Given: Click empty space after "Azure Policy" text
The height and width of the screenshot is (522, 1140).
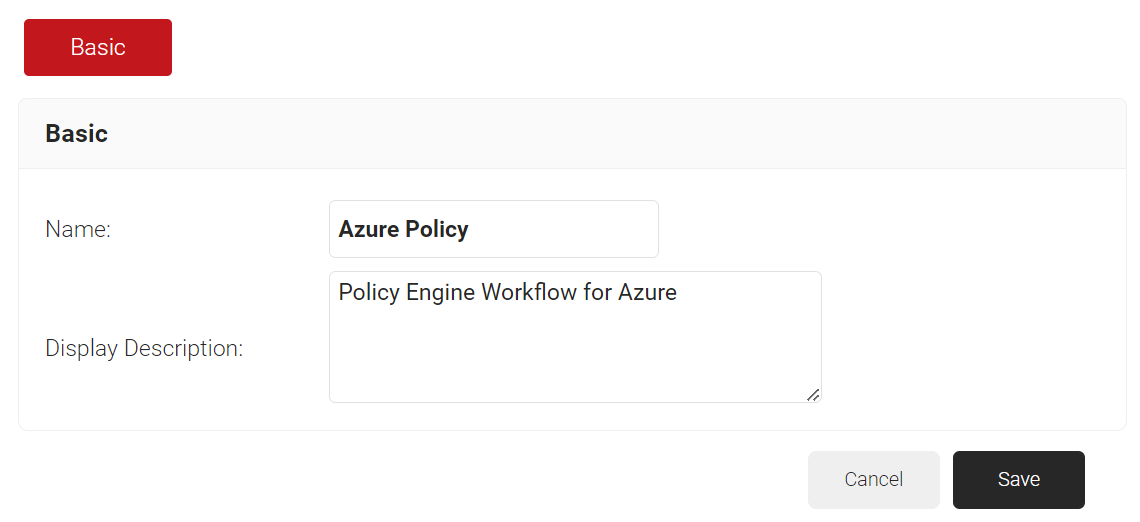Looking at the screenshot, I should (560, 229).
